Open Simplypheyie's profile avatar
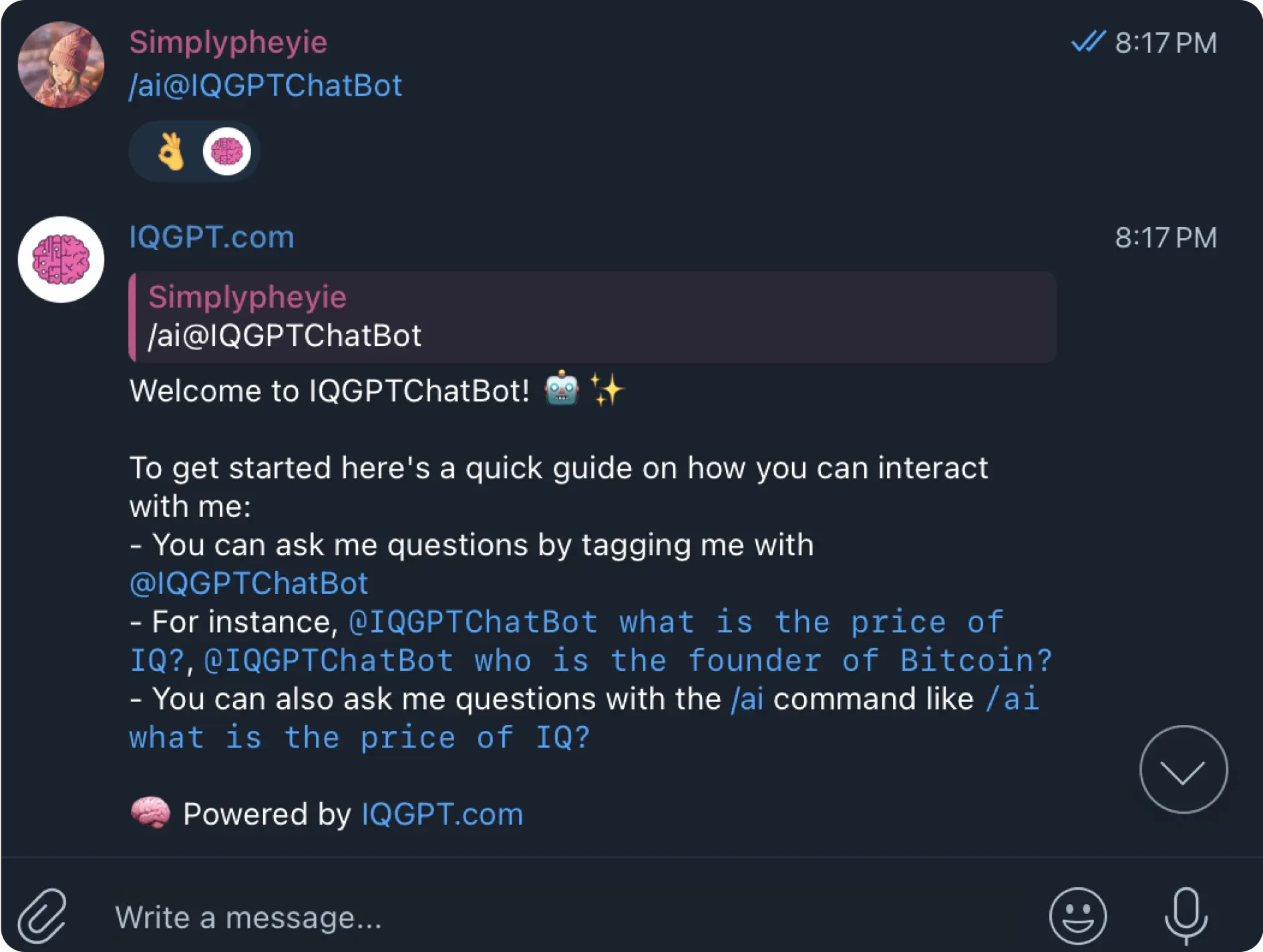 point(61,65)
